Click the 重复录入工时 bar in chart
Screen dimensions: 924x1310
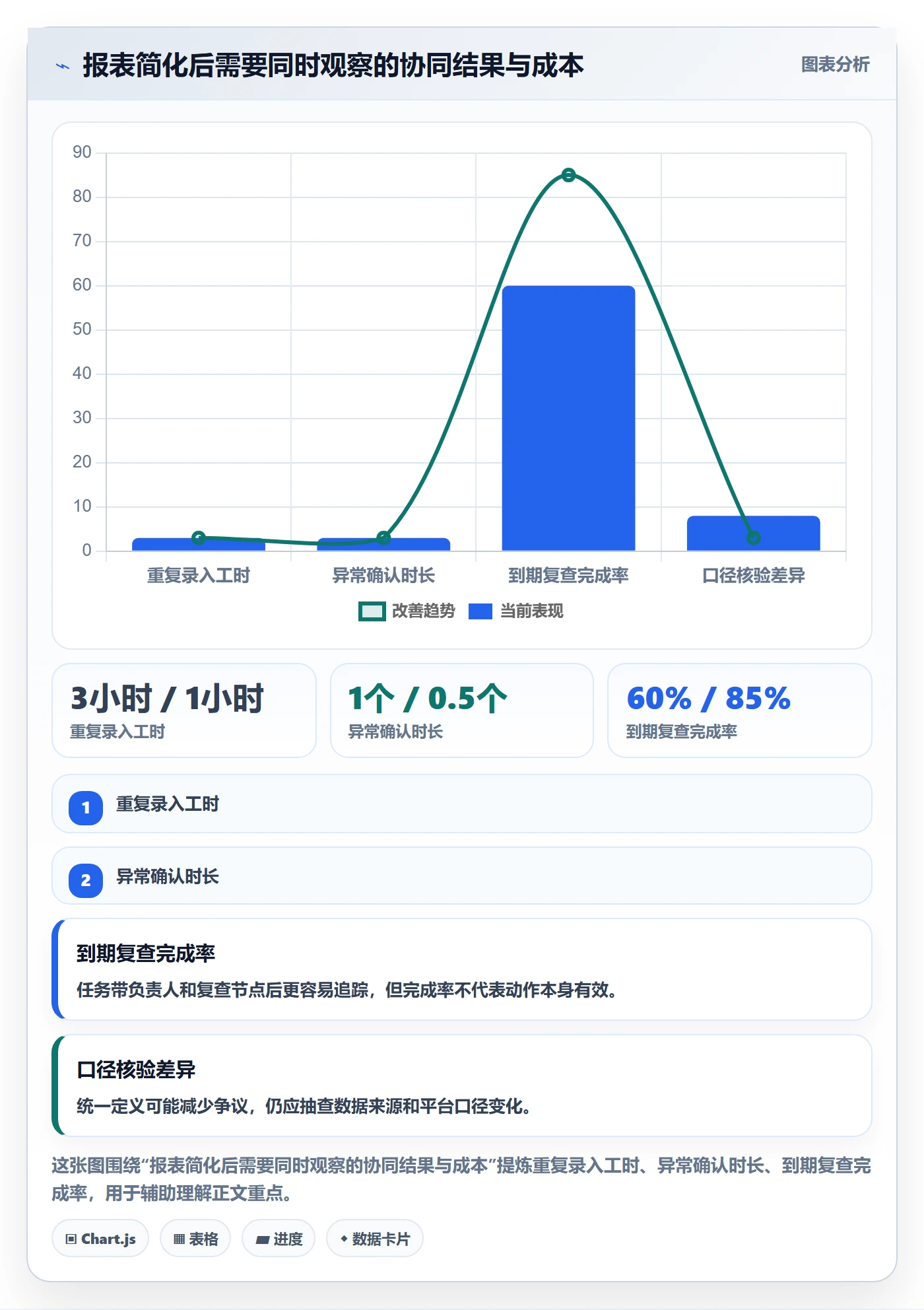pyautogui.click(x=198, y=544)
